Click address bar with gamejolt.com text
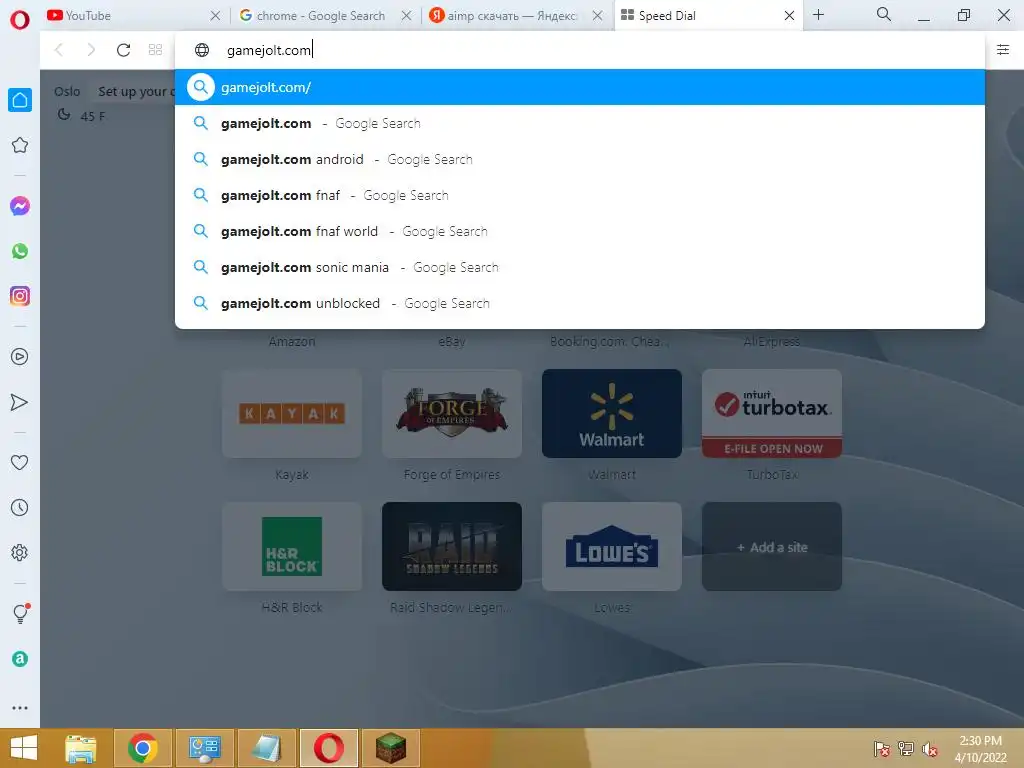This screenshot has width=1024, height=768. click(x=579, y=50)
